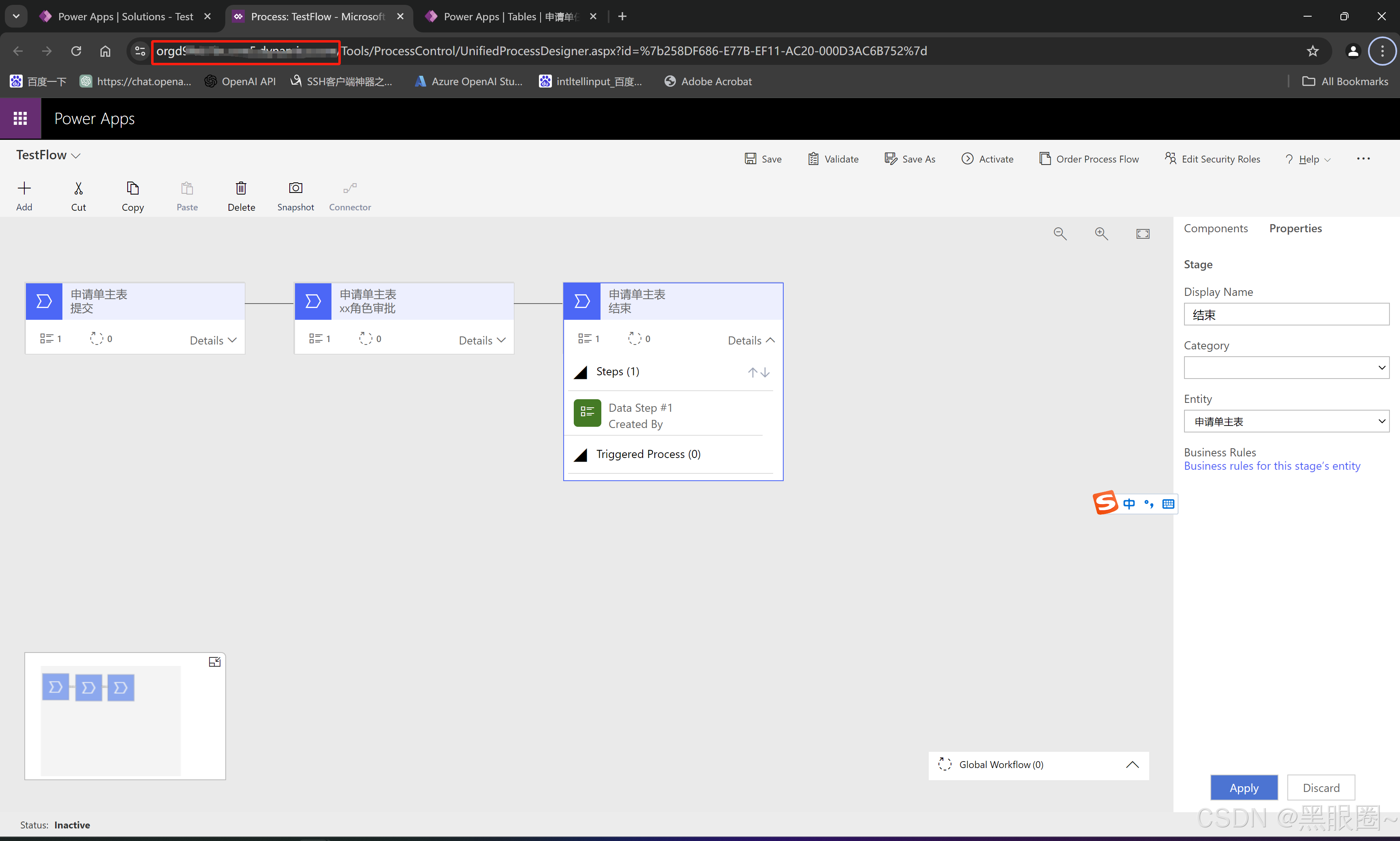
Task: Zoom in on the process canvas
Action: click(1101, 233)
